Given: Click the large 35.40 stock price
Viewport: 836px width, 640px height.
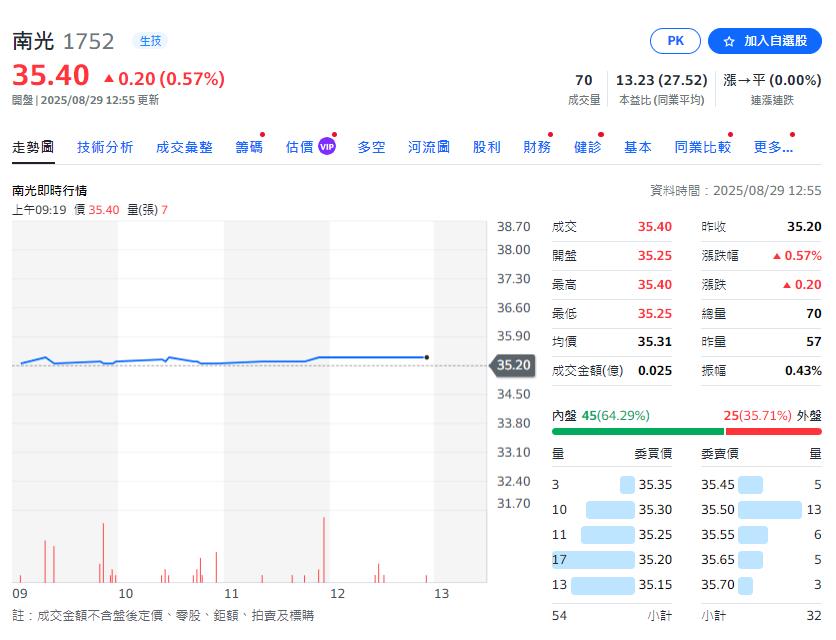Looking at the screenshot, I should click(x=51, y=75).
